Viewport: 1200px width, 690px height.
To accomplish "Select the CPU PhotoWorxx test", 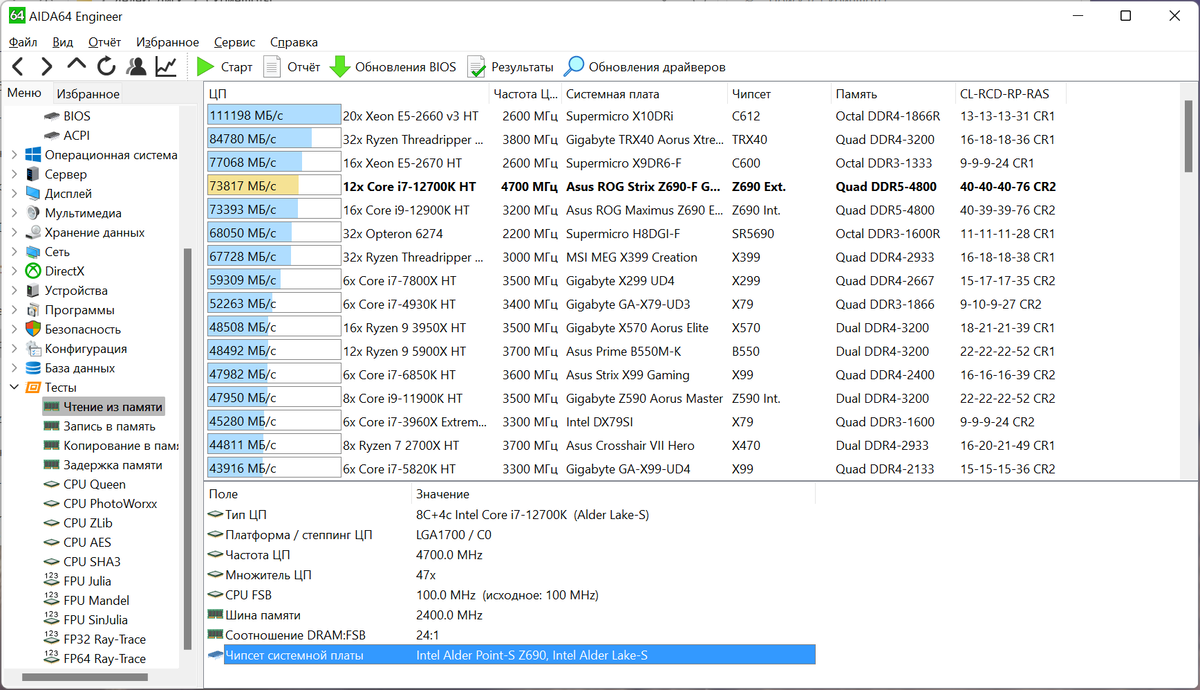I will 110,503.
